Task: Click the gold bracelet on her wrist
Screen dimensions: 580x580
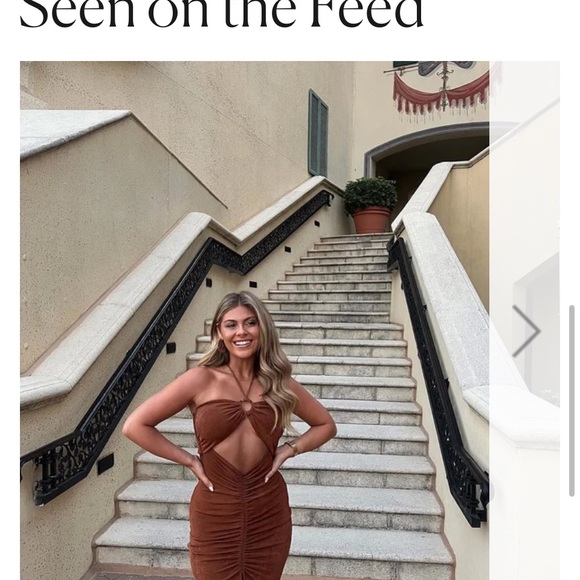Action: (x=293, y=447)
